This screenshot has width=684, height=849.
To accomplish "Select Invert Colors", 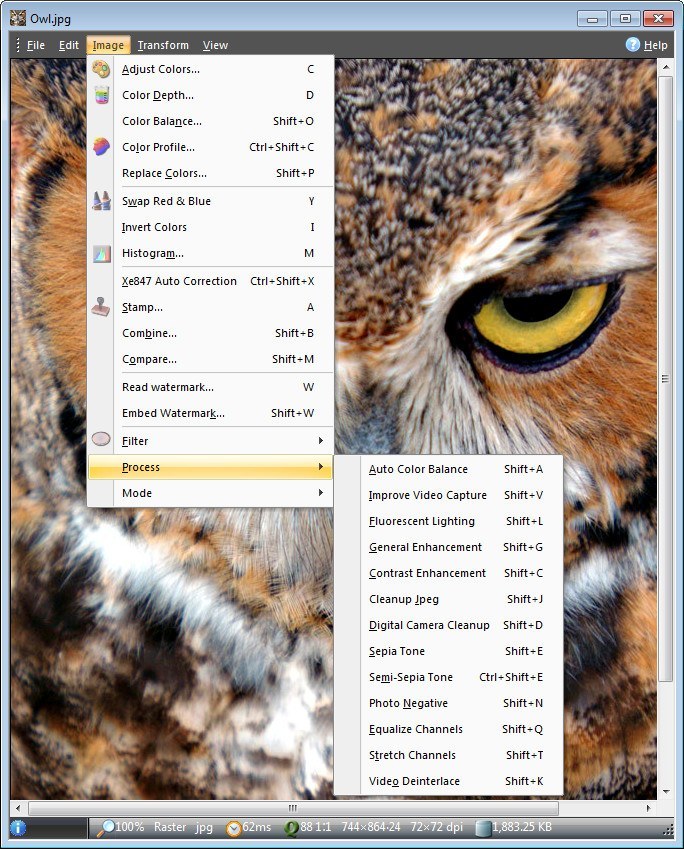I will tap(210, 227).
